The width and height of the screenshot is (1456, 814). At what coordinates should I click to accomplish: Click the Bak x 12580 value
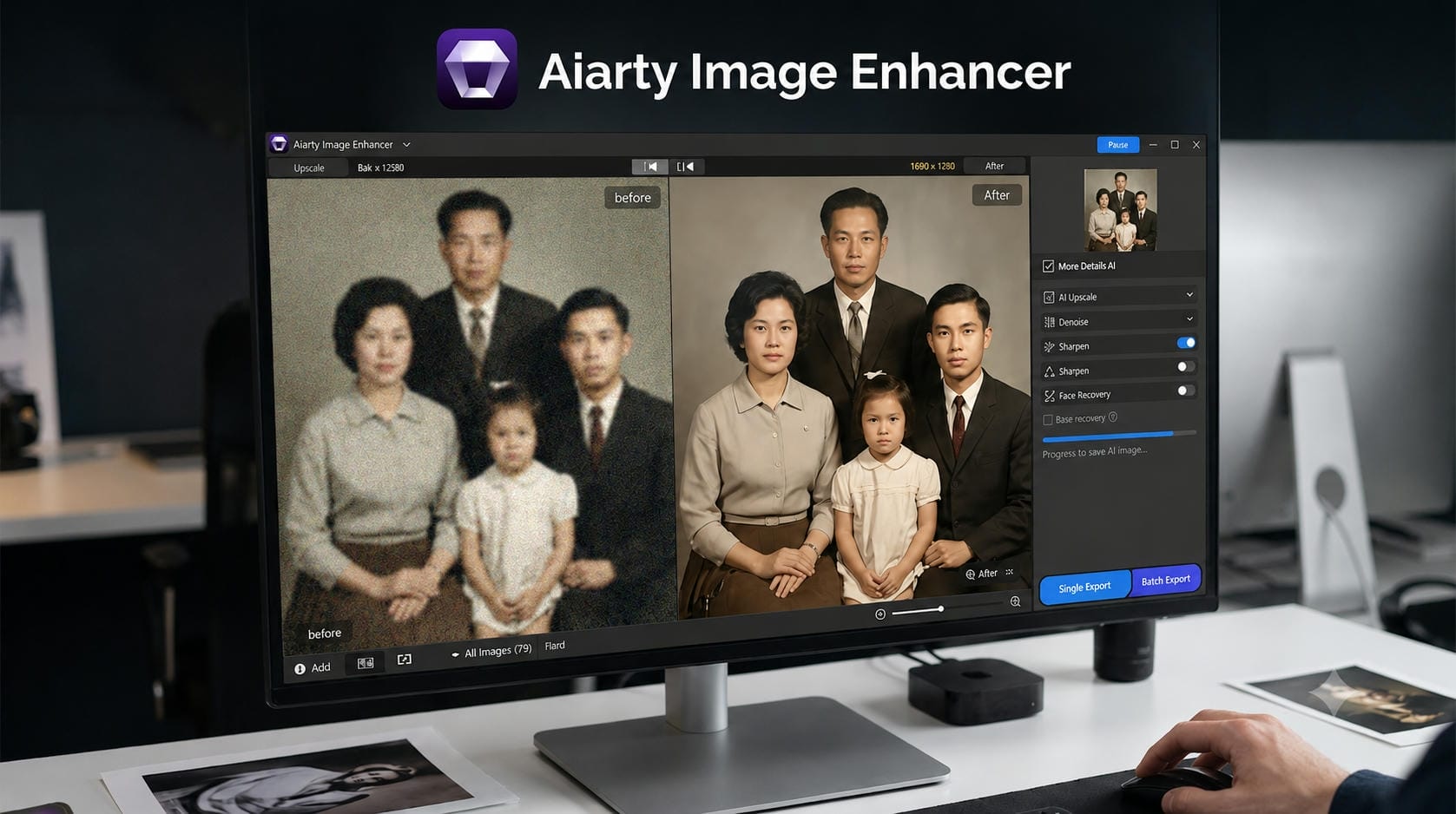pyautogui.click(x=380, y=167)
